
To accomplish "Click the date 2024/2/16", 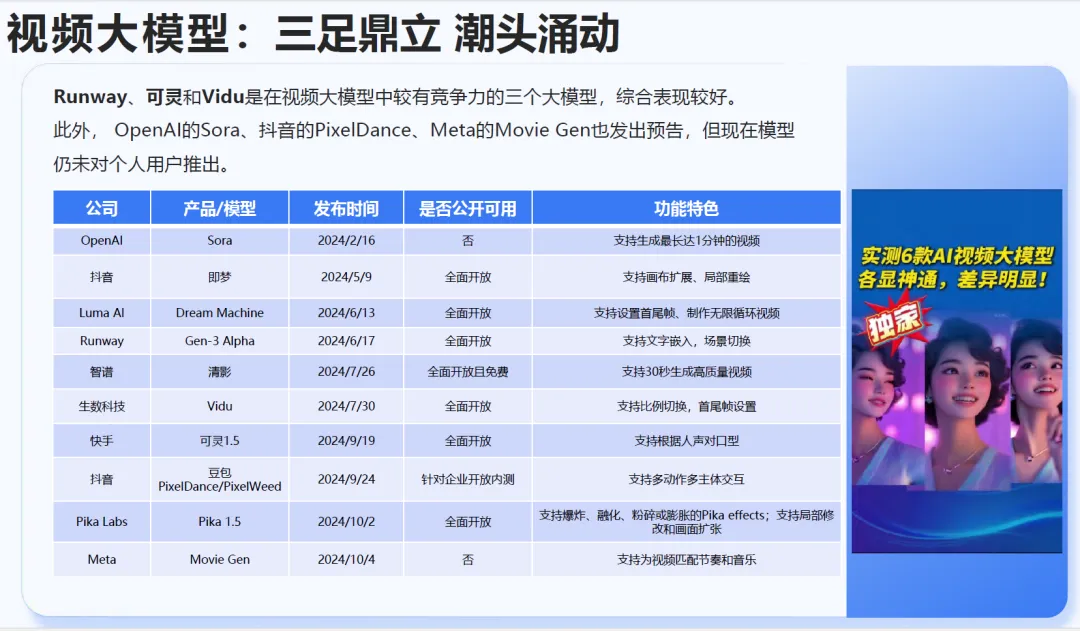I will [x=346, y=240].
